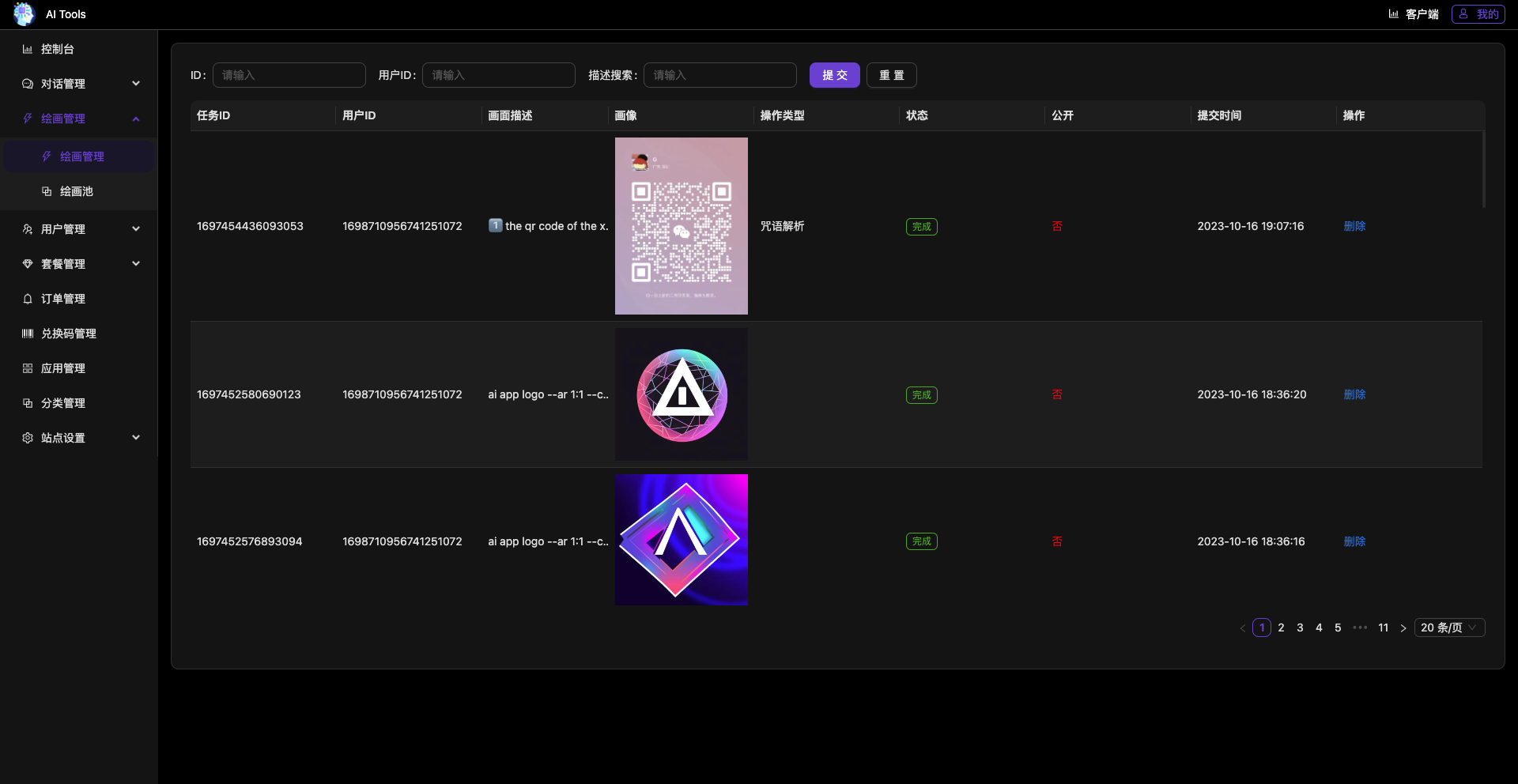Open the 订单管理 menu item
The width and height of the screenshot is (1518, 784).
[79, 299]
